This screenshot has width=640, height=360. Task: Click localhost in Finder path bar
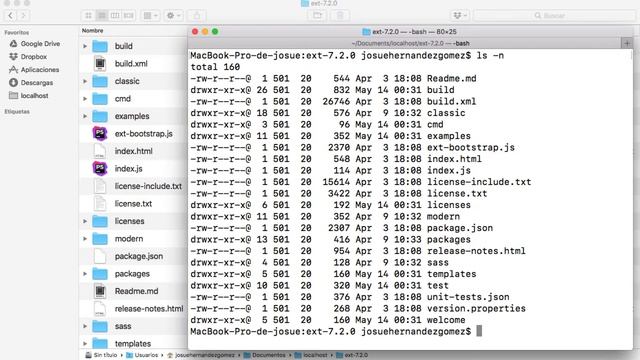tap(311, 355)
